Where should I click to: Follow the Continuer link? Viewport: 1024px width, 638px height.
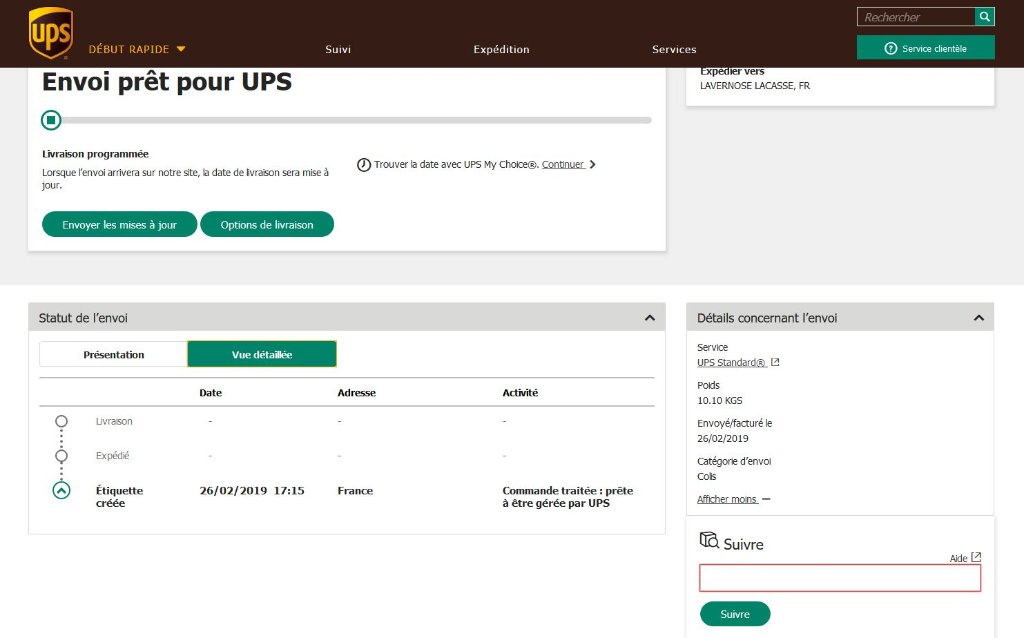click(562, 165)
